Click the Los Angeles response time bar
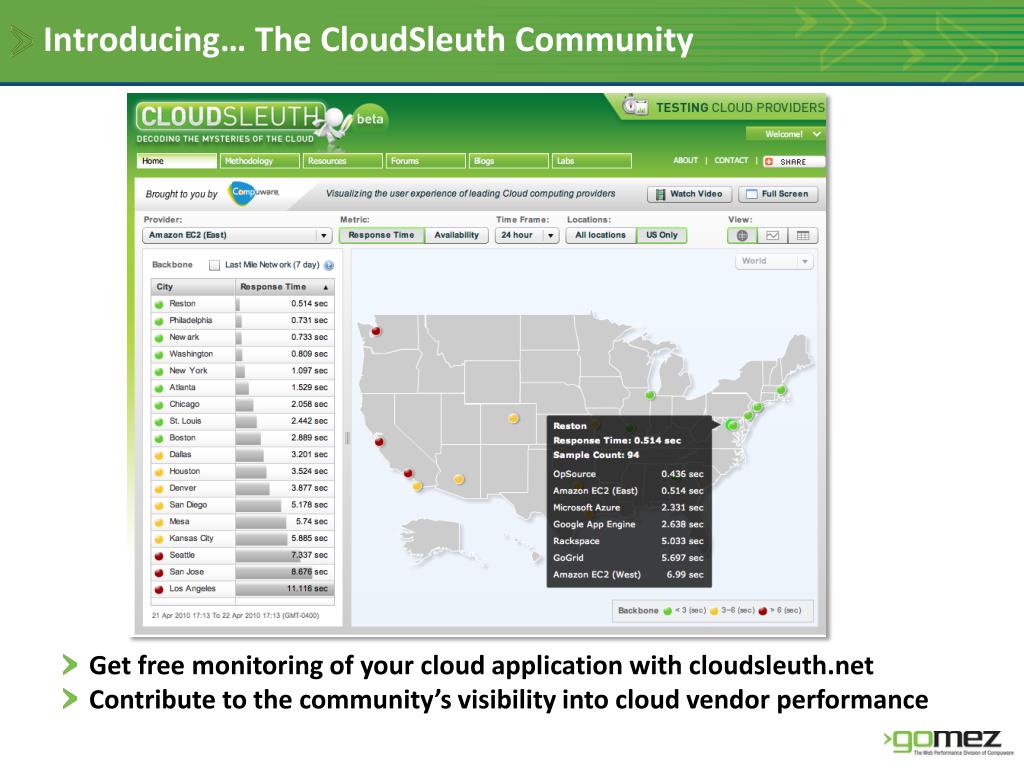The width and height of the screenshot is (1024, 768). [x=285, y=589]
